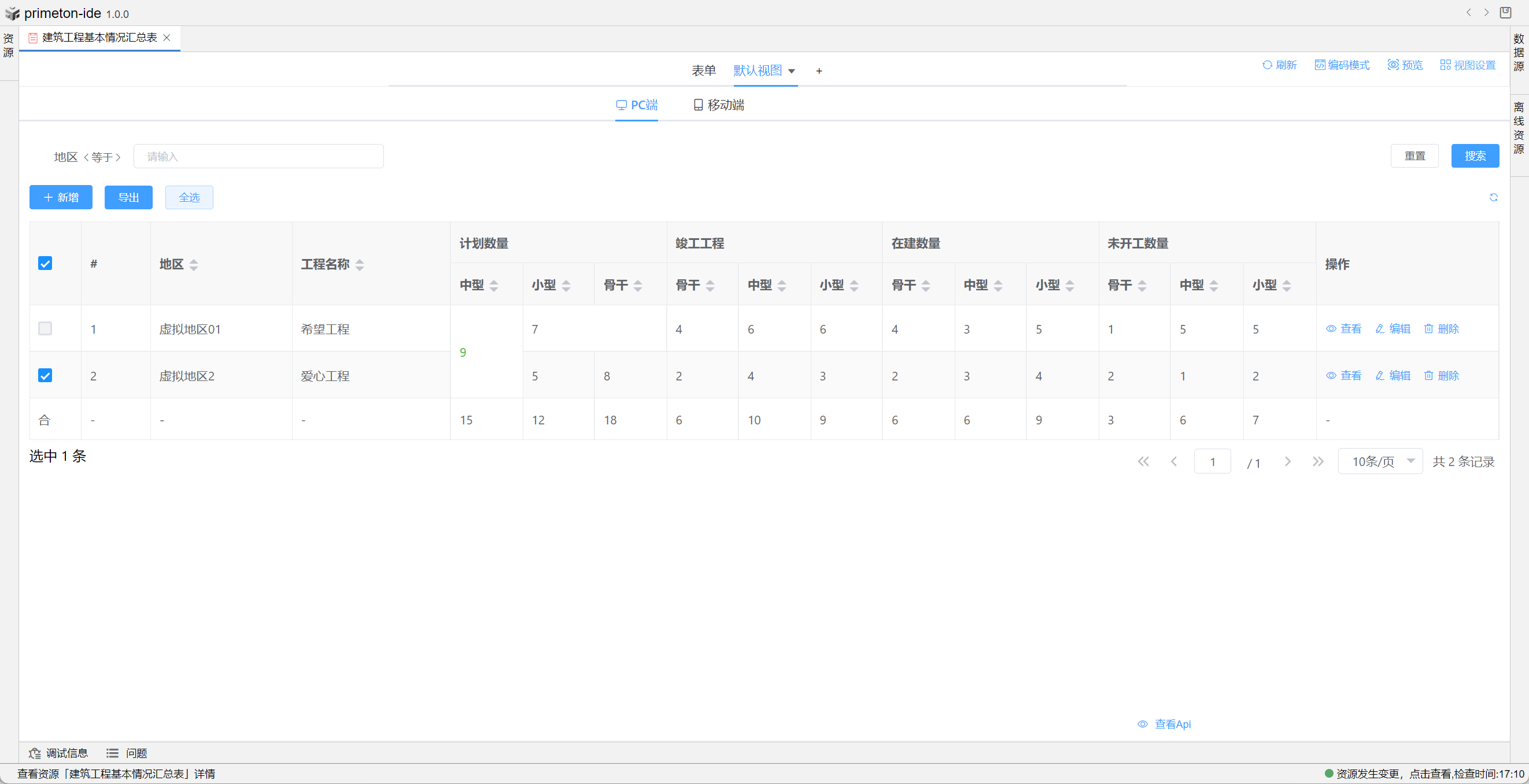Toggle the select-all header checkbox
This screenshot has width=1529, height=784.
pos(45,264)
